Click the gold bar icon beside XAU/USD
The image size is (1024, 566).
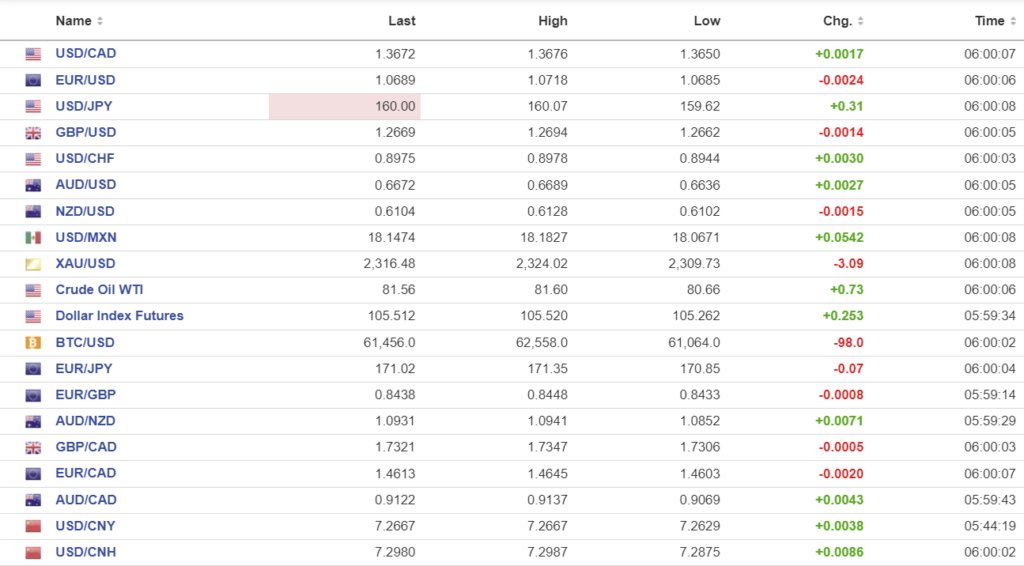pyautogui.click(x=33, y=264)
